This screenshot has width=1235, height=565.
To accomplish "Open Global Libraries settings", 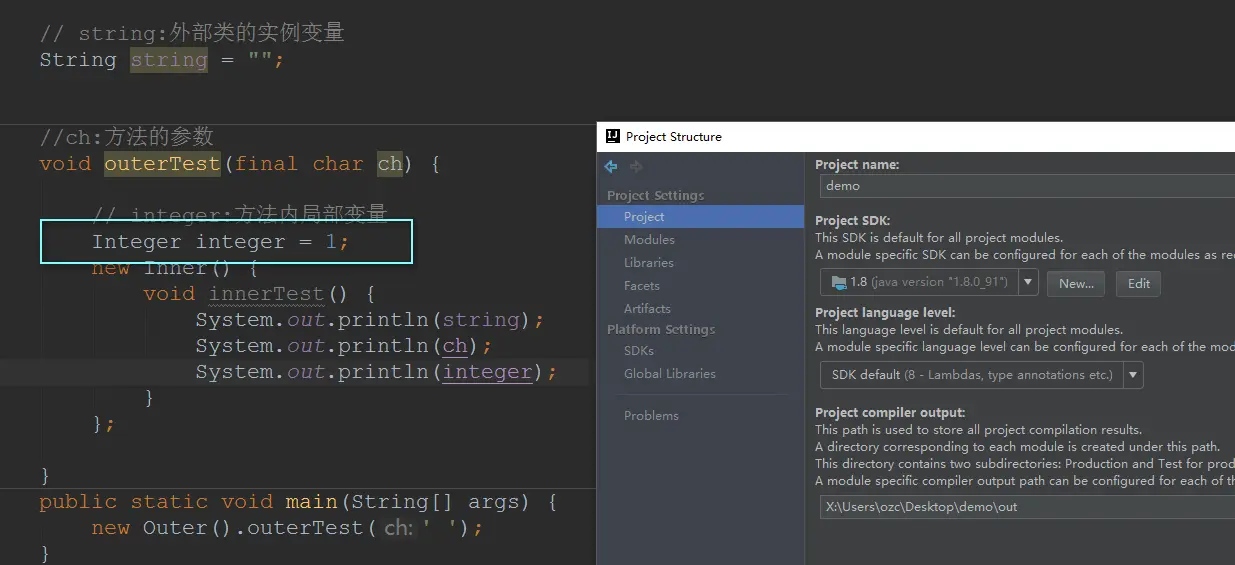I will click(x=670, y=374).
